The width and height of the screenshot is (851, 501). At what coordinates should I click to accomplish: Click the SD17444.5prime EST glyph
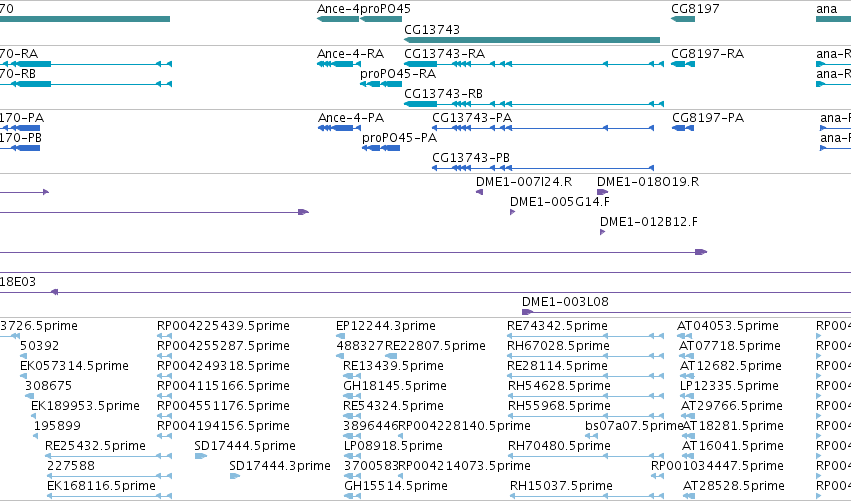point(201,456)
